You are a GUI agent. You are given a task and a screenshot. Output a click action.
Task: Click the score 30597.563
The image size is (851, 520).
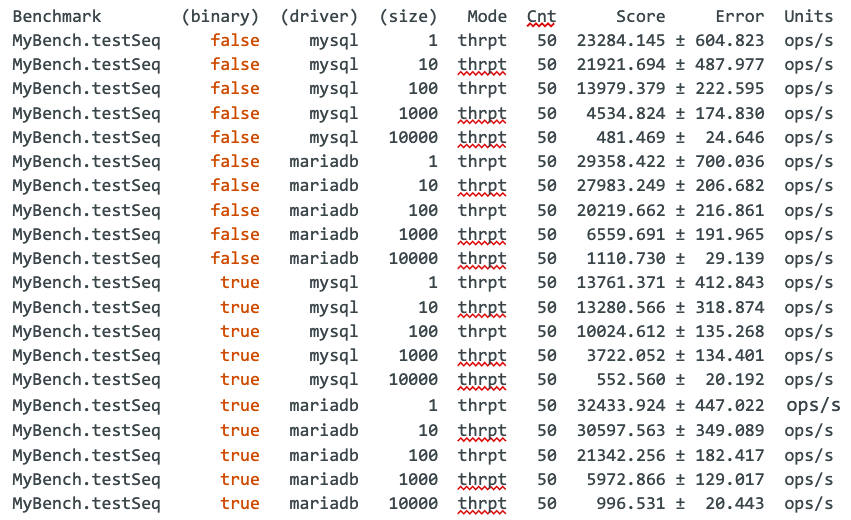[621, 430]
